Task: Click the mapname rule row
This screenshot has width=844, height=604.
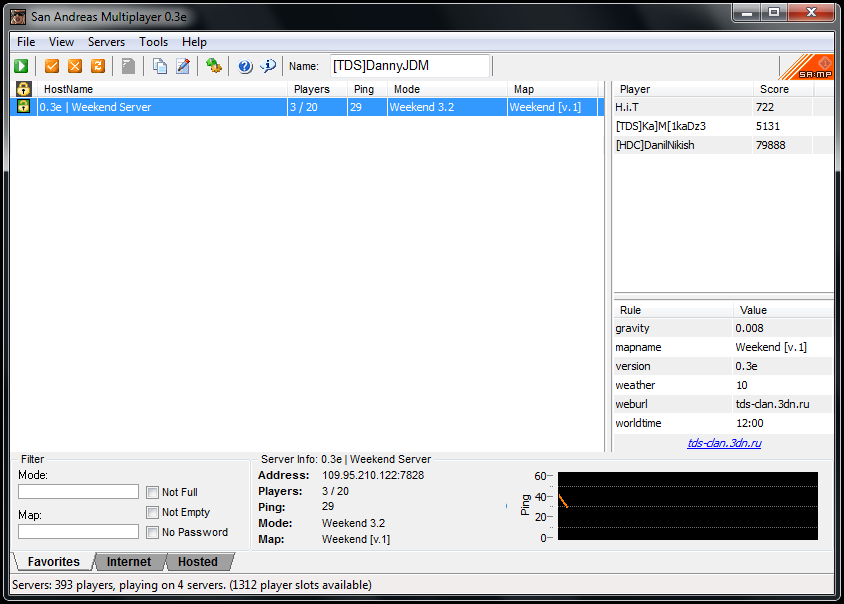Action: [723, 347]
